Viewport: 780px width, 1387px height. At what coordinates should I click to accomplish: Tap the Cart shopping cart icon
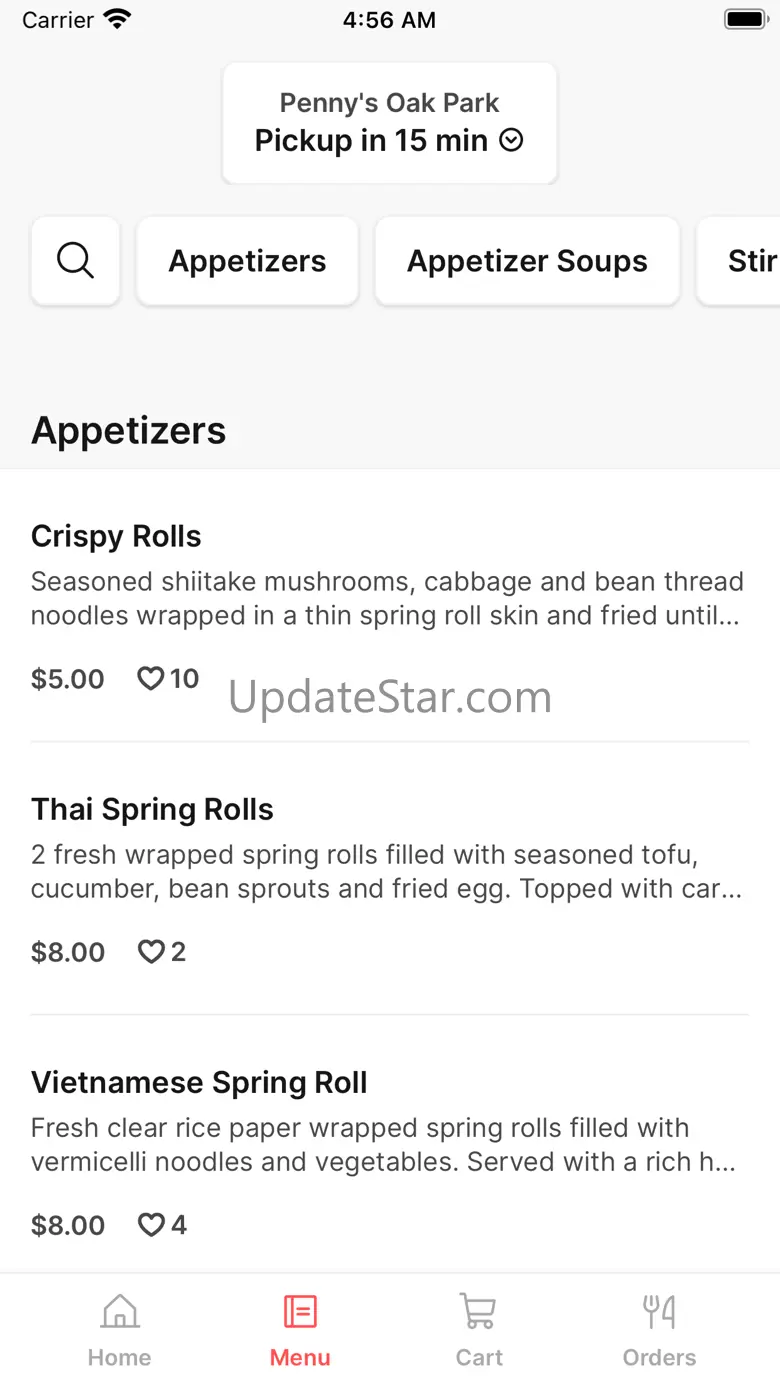(x=479, y=1311)
